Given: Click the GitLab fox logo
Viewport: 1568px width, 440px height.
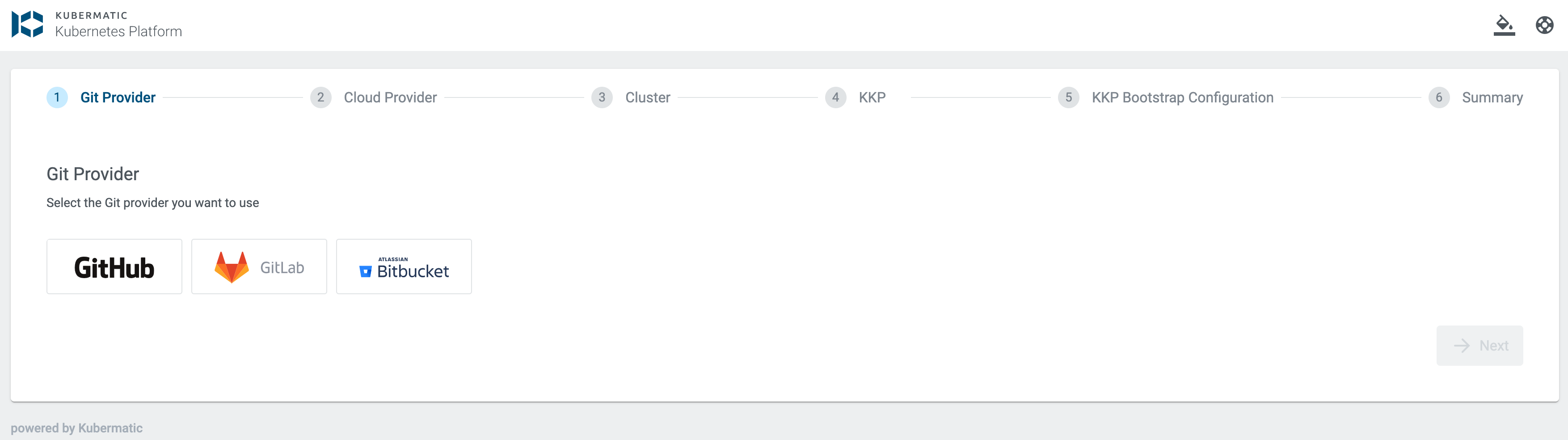Looking at the screenshot, I should [x=231, y=267].
